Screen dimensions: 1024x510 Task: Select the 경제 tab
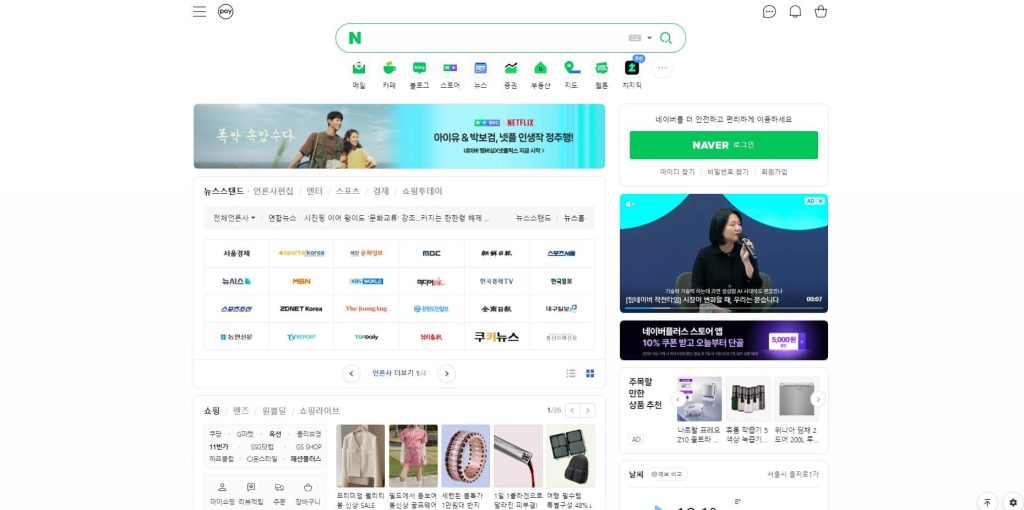[x=381, y=191]
